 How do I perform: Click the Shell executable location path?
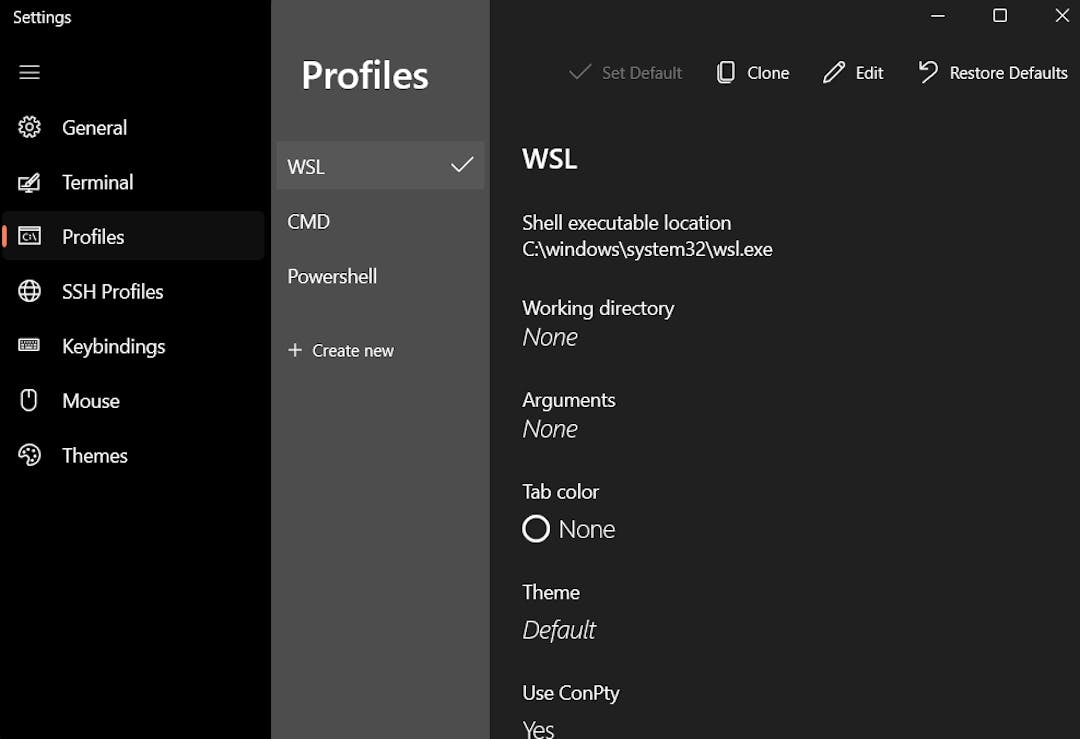coord(647,248)
